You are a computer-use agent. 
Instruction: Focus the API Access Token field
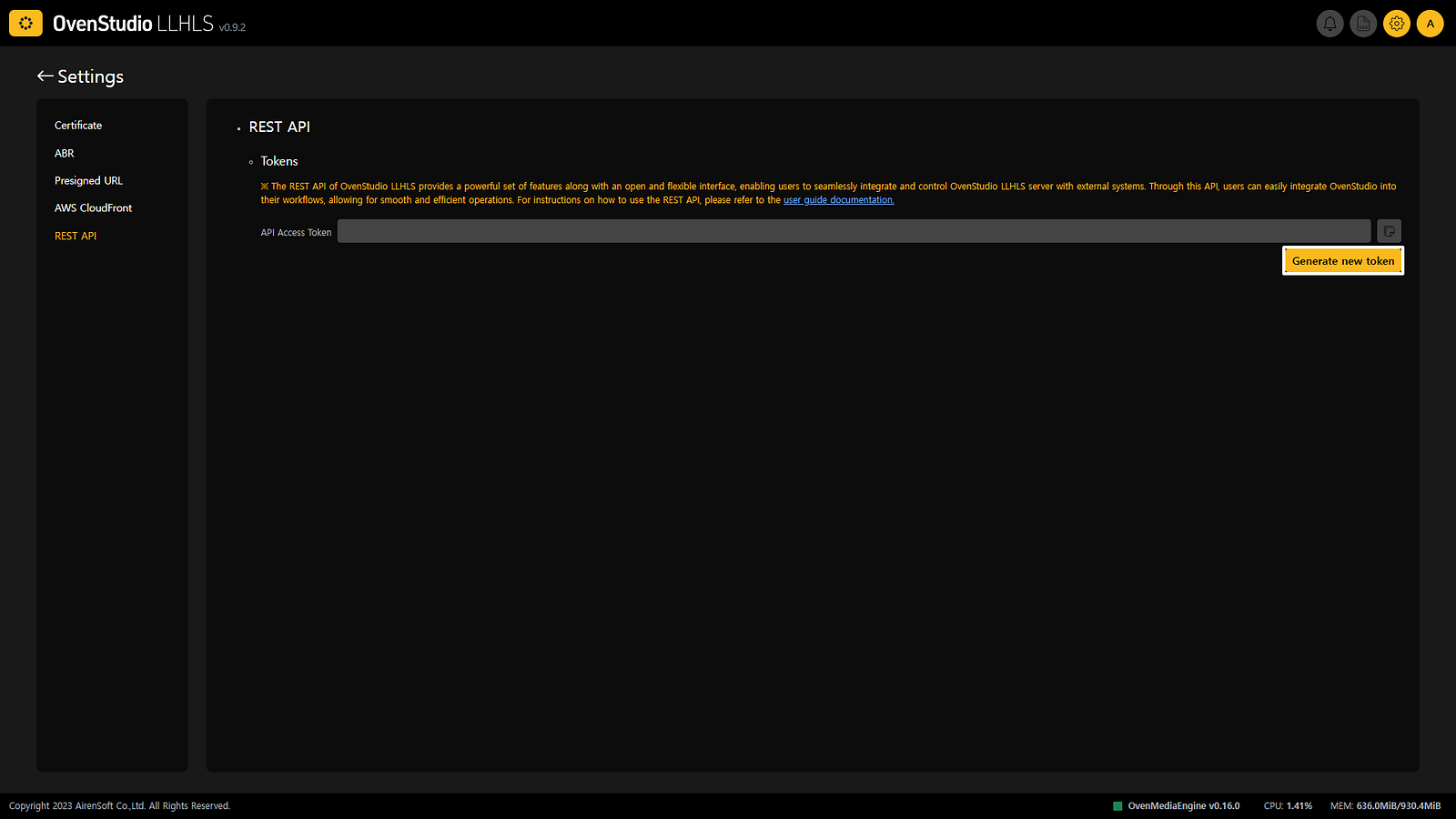[854, 231]
